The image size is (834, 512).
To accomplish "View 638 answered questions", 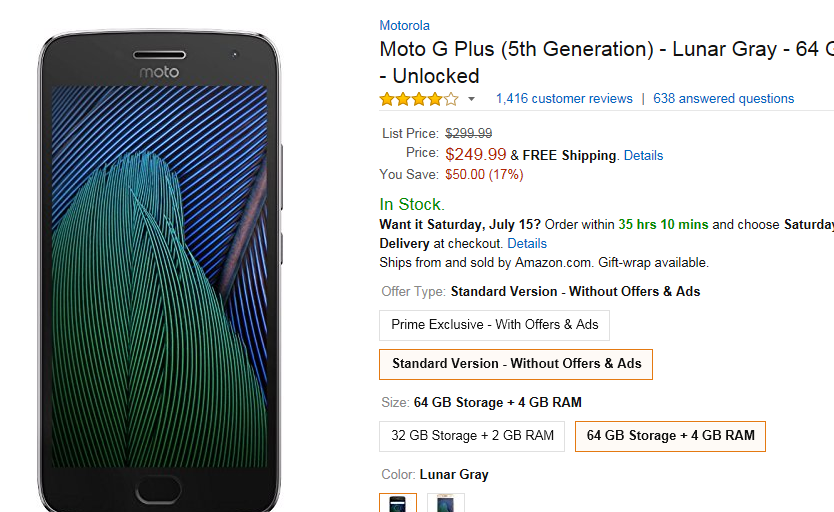I will pyautogui.click(x=723, y=99).
